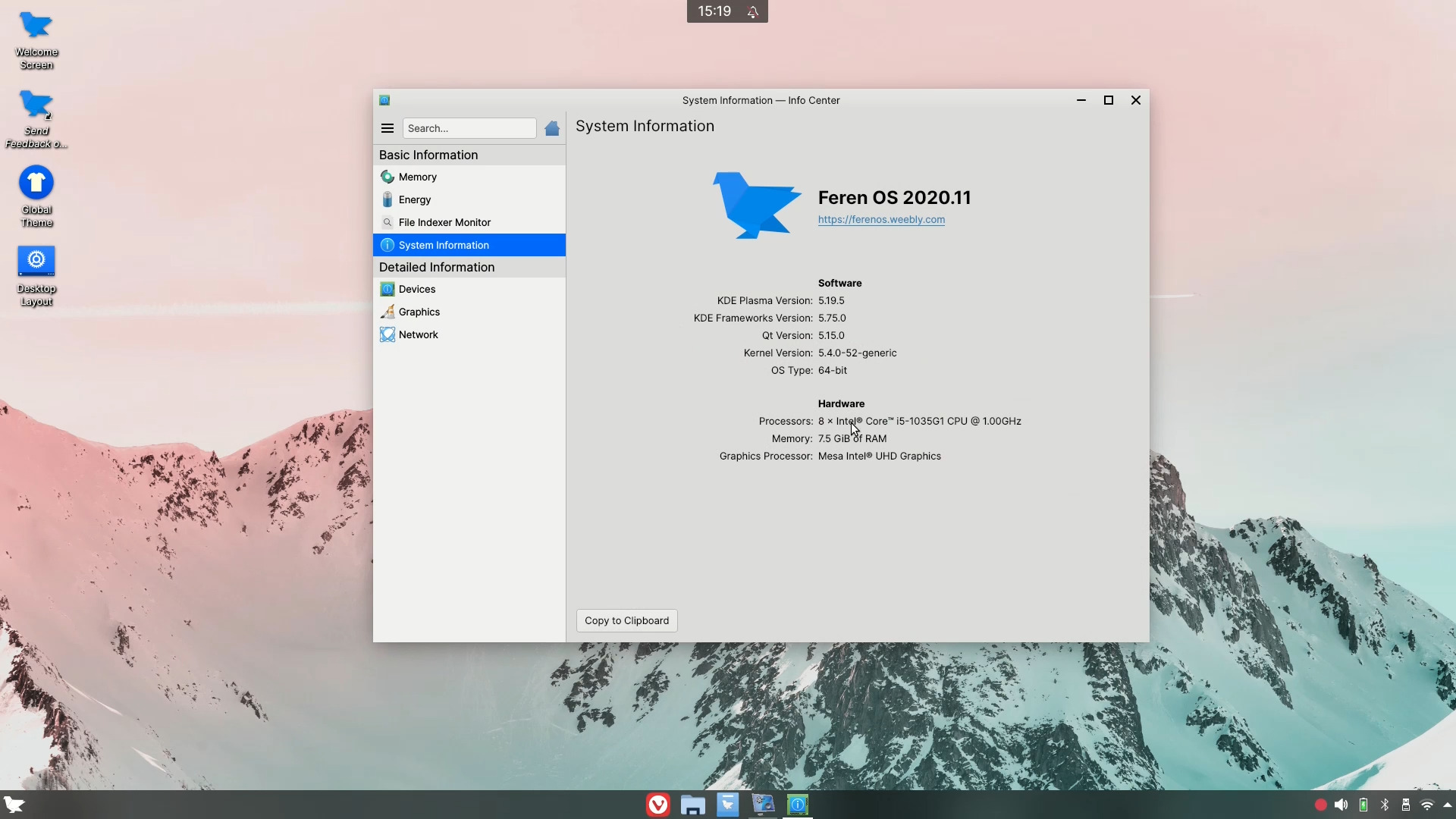1456x819 pixels.
Task: Select the Graphics section
Action: tap(418, 311)
